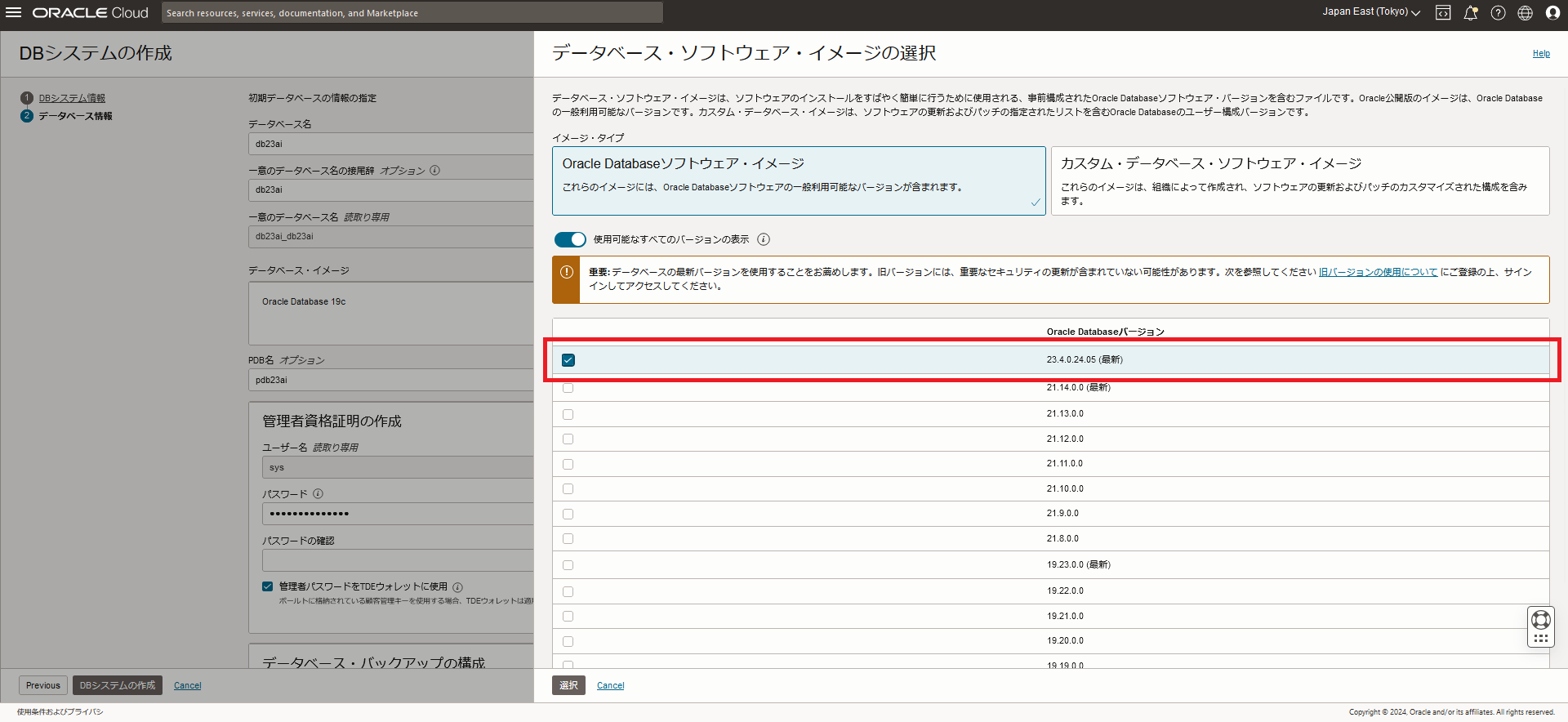1568x722 pixels.
Task: Toggle 使用可能なすべてのバージョンの表示 switch
Action: tap(570, 239)
